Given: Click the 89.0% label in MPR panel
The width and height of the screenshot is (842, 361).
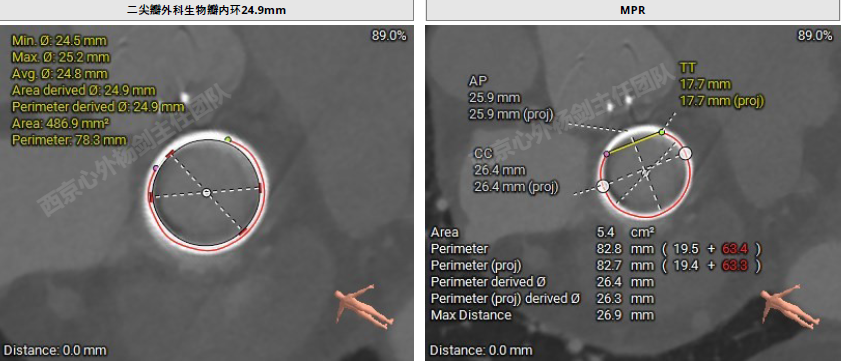Looking at the screenshot, I should (815, 35).
